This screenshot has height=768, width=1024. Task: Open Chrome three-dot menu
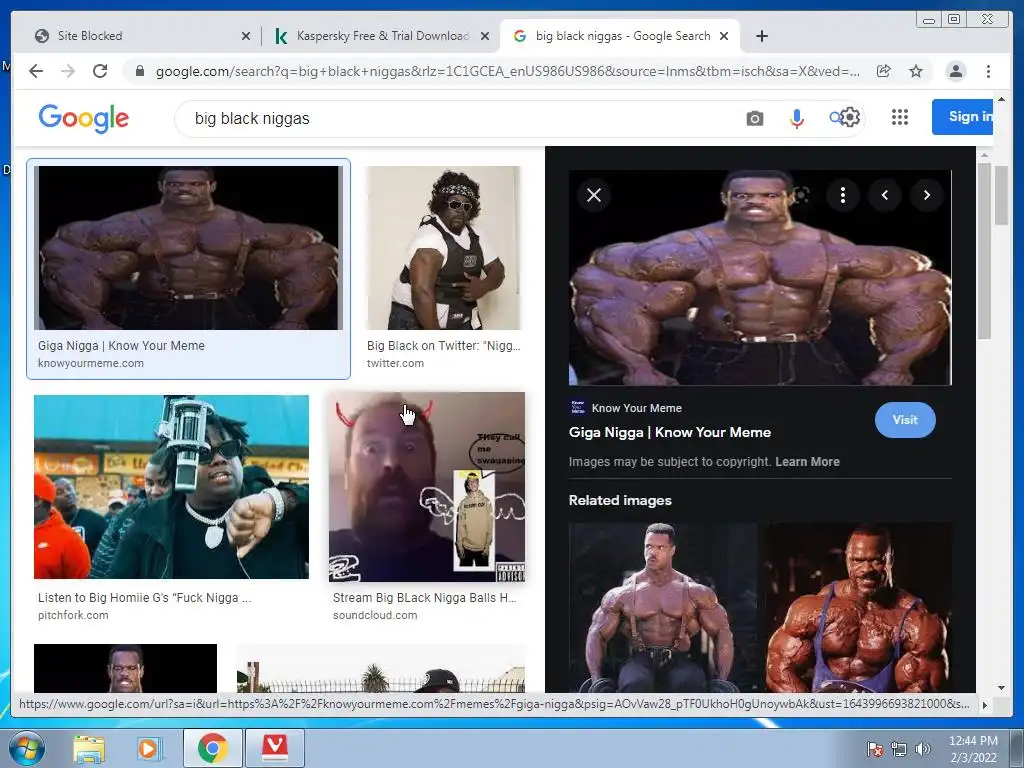point(988,71)
